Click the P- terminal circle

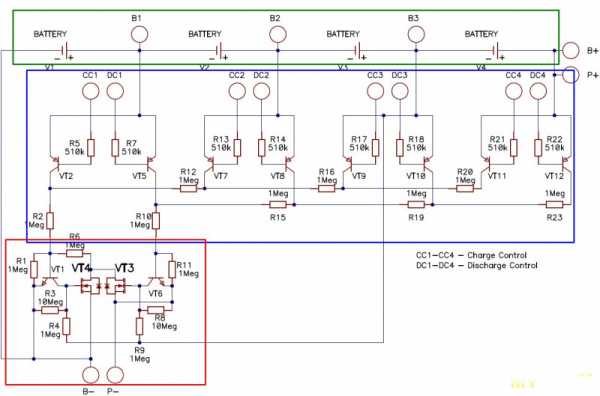click(115, 375)
